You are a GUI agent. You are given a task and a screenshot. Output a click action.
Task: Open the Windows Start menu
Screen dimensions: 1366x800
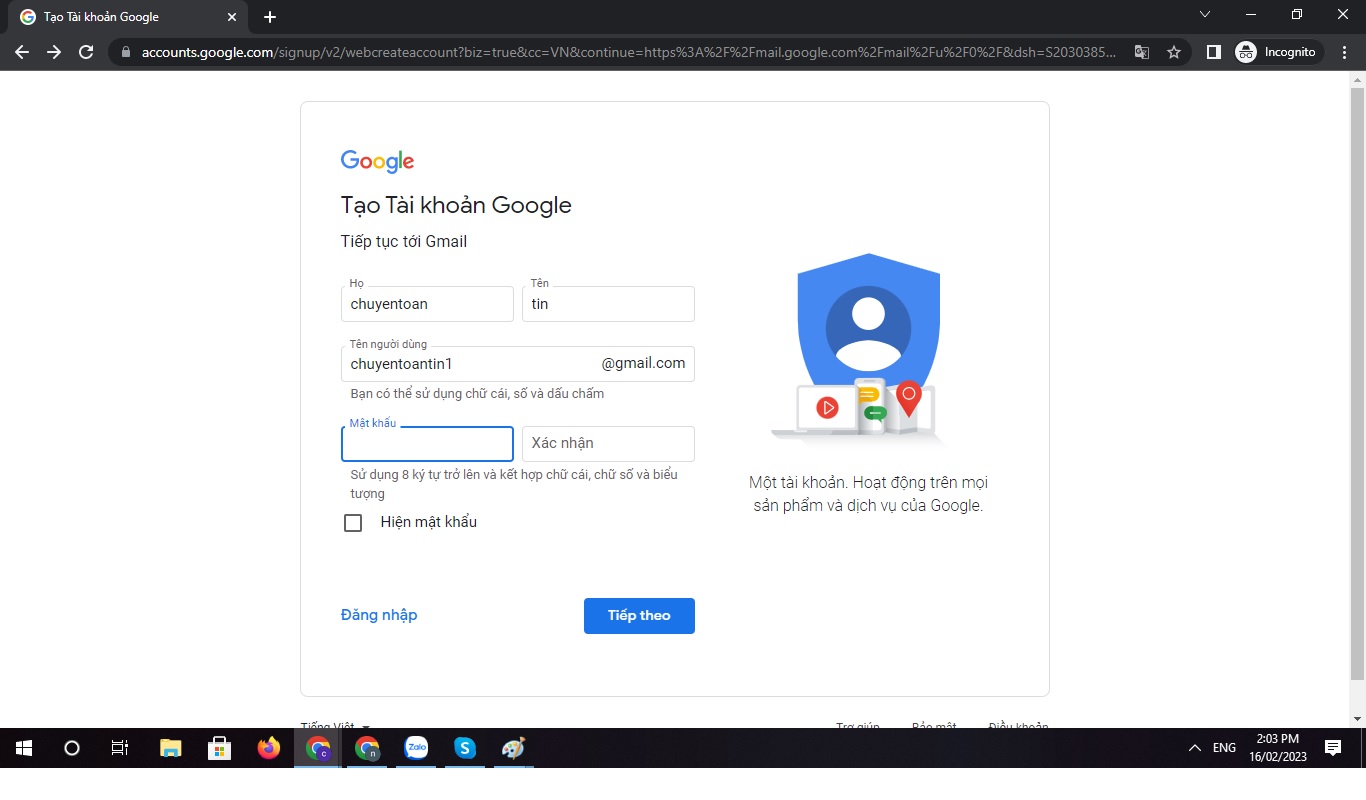click(x=24, y=748)
